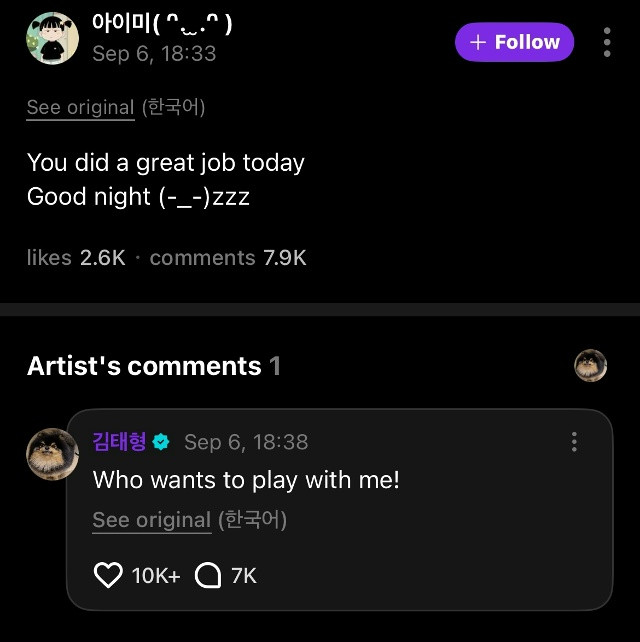The width and height of the screenshot is (640, 642).
Task: Open the 김태형 username link
Action: [x=119, y=442]
